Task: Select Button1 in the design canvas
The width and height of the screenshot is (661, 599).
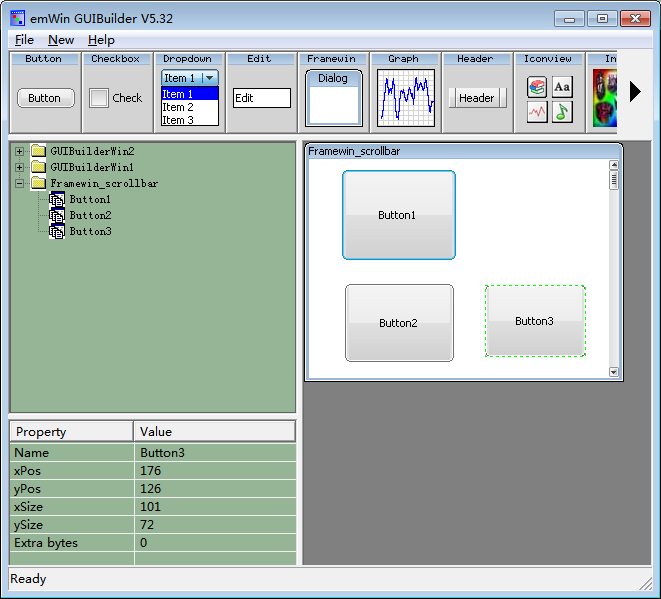Action: (x=399, y=215)
